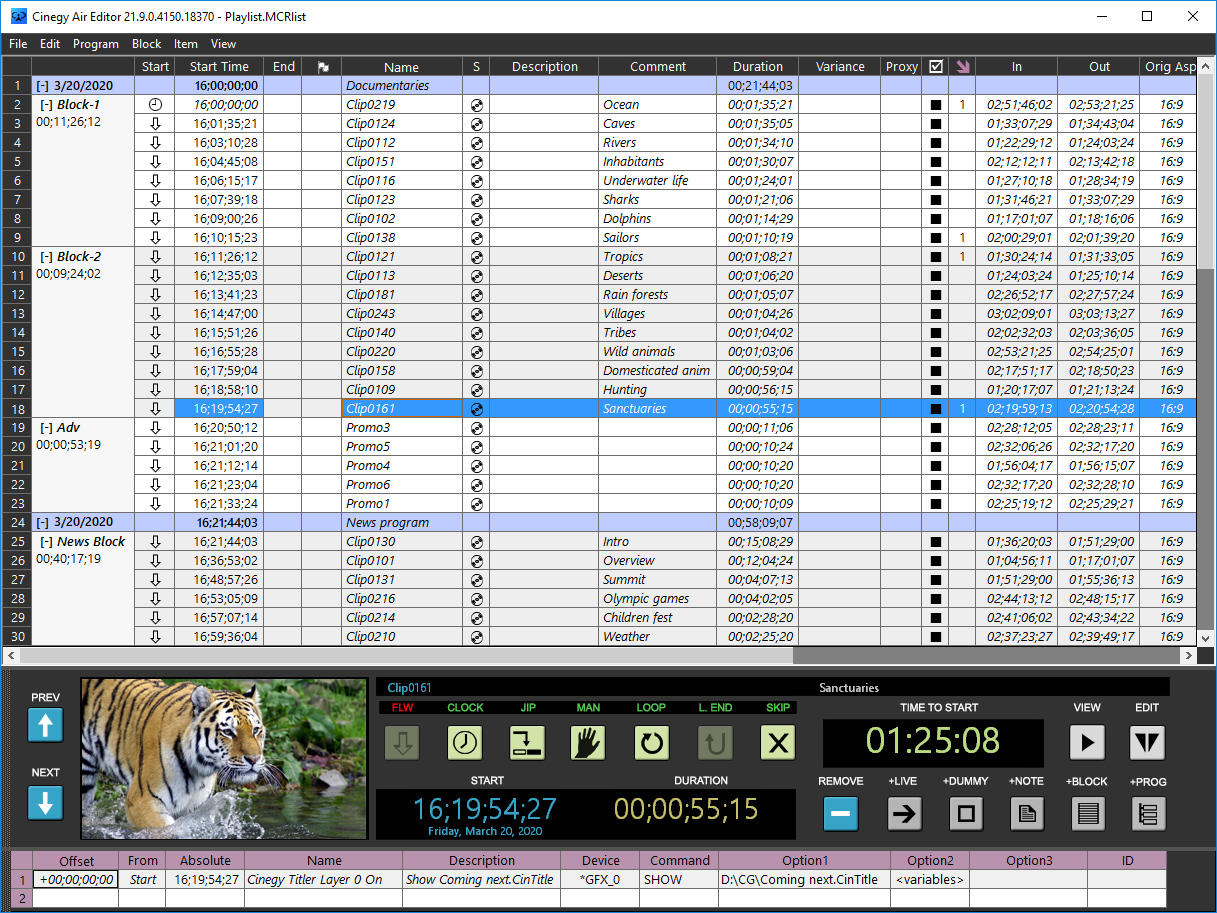Click the pink arrow column header icon
The image size is (1217, 913).
click(x=962, y=67)
